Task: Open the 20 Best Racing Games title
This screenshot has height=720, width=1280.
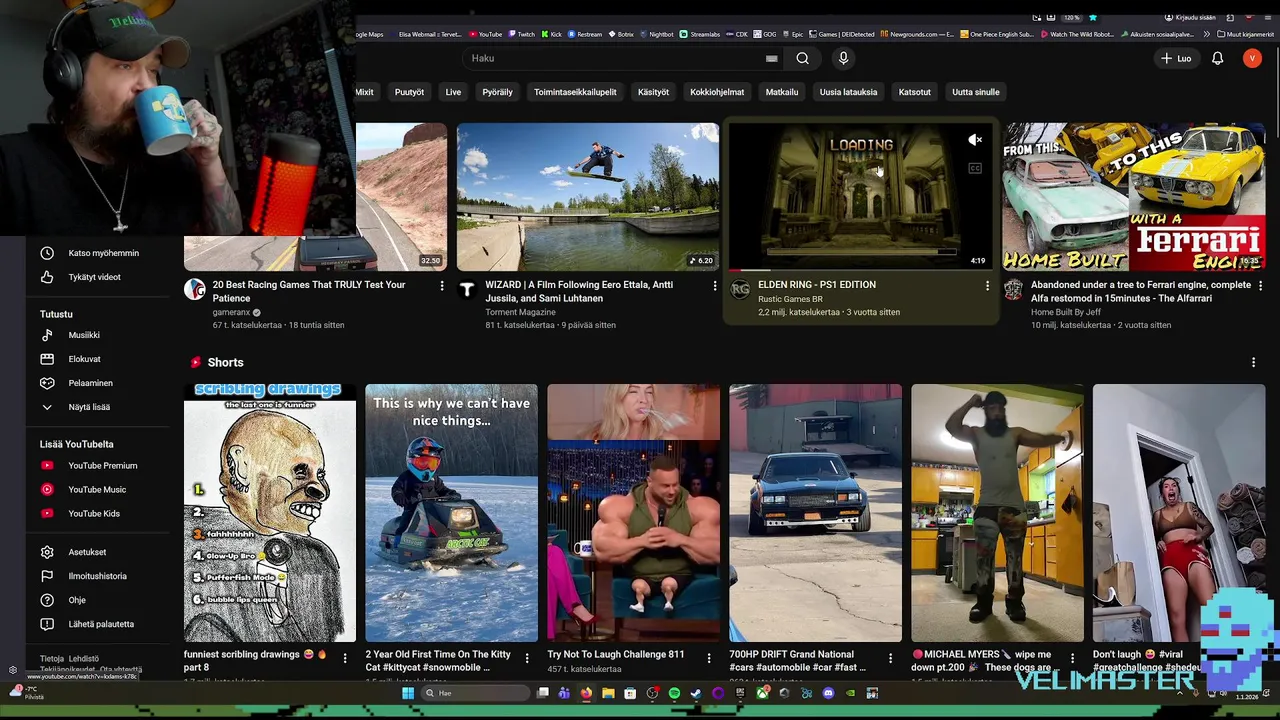Action: click(x=309, y=291)
